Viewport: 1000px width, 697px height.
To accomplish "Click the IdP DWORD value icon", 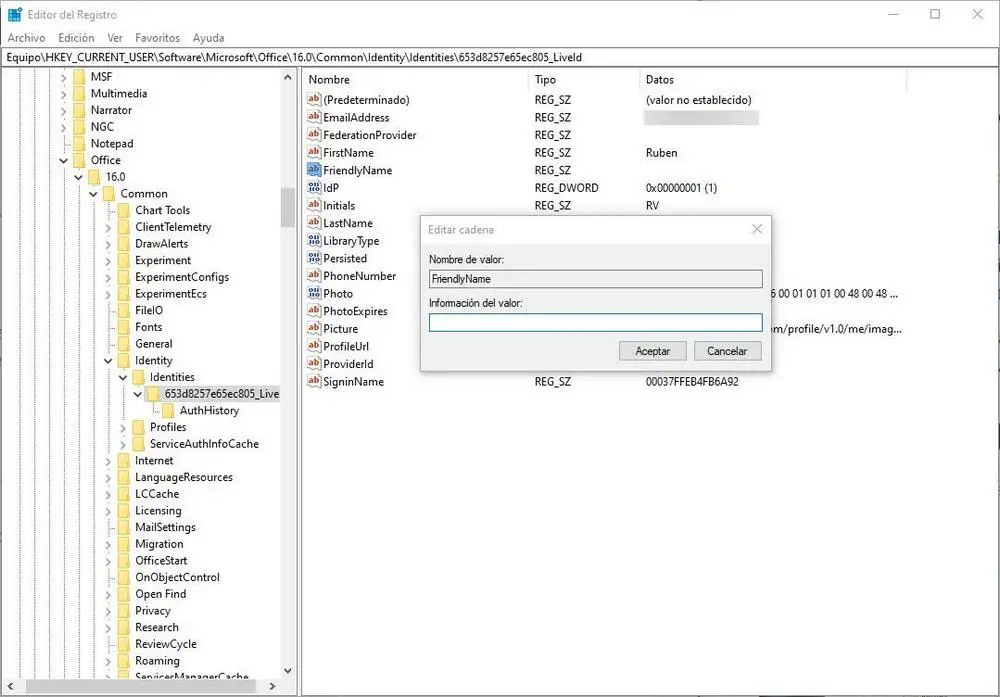I will (314, 187).
